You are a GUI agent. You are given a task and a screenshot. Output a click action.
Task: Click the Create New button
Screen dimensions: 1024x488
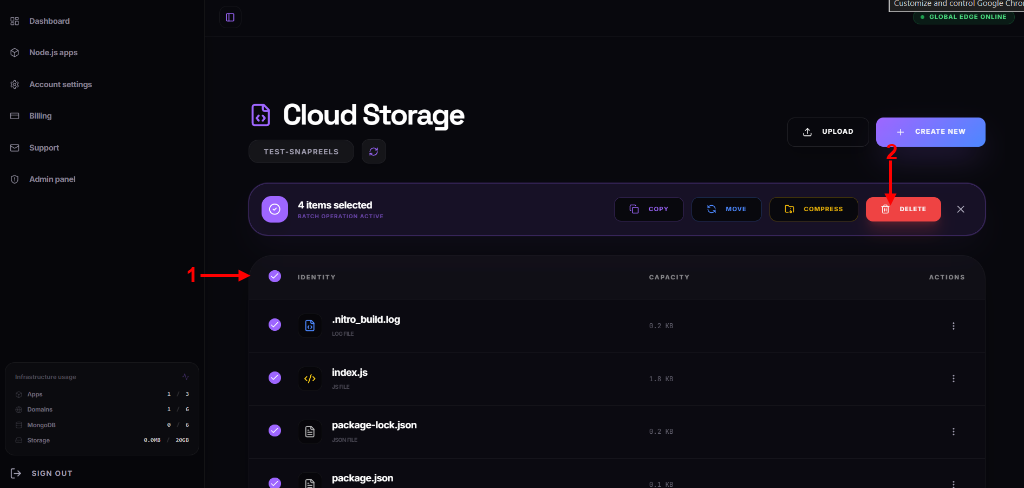[x=931, y=132]
